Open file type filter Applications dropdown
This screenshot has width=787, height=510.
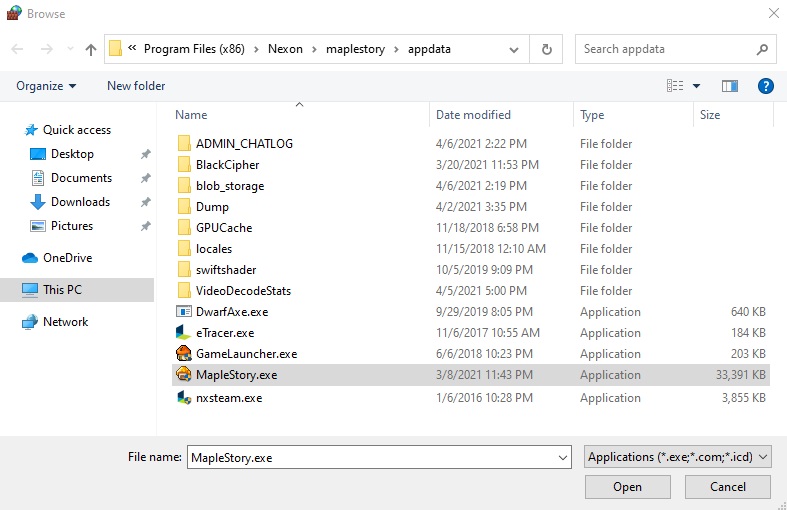point(678,457)
